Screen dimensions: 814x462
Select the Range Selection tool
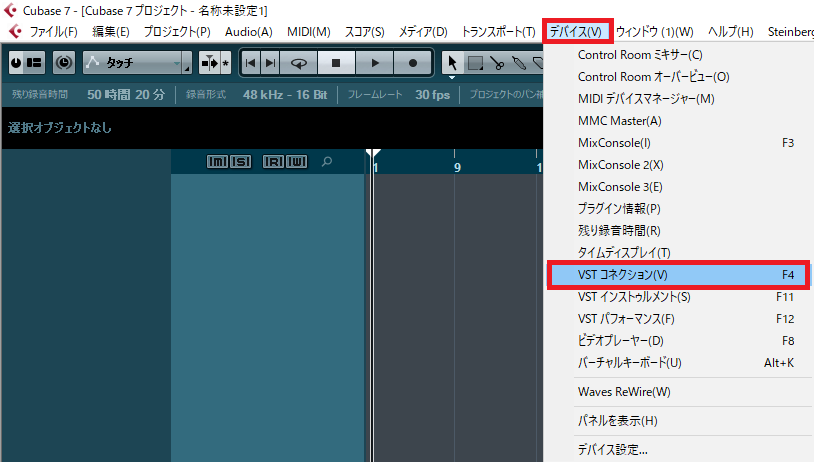click(474, 63)
